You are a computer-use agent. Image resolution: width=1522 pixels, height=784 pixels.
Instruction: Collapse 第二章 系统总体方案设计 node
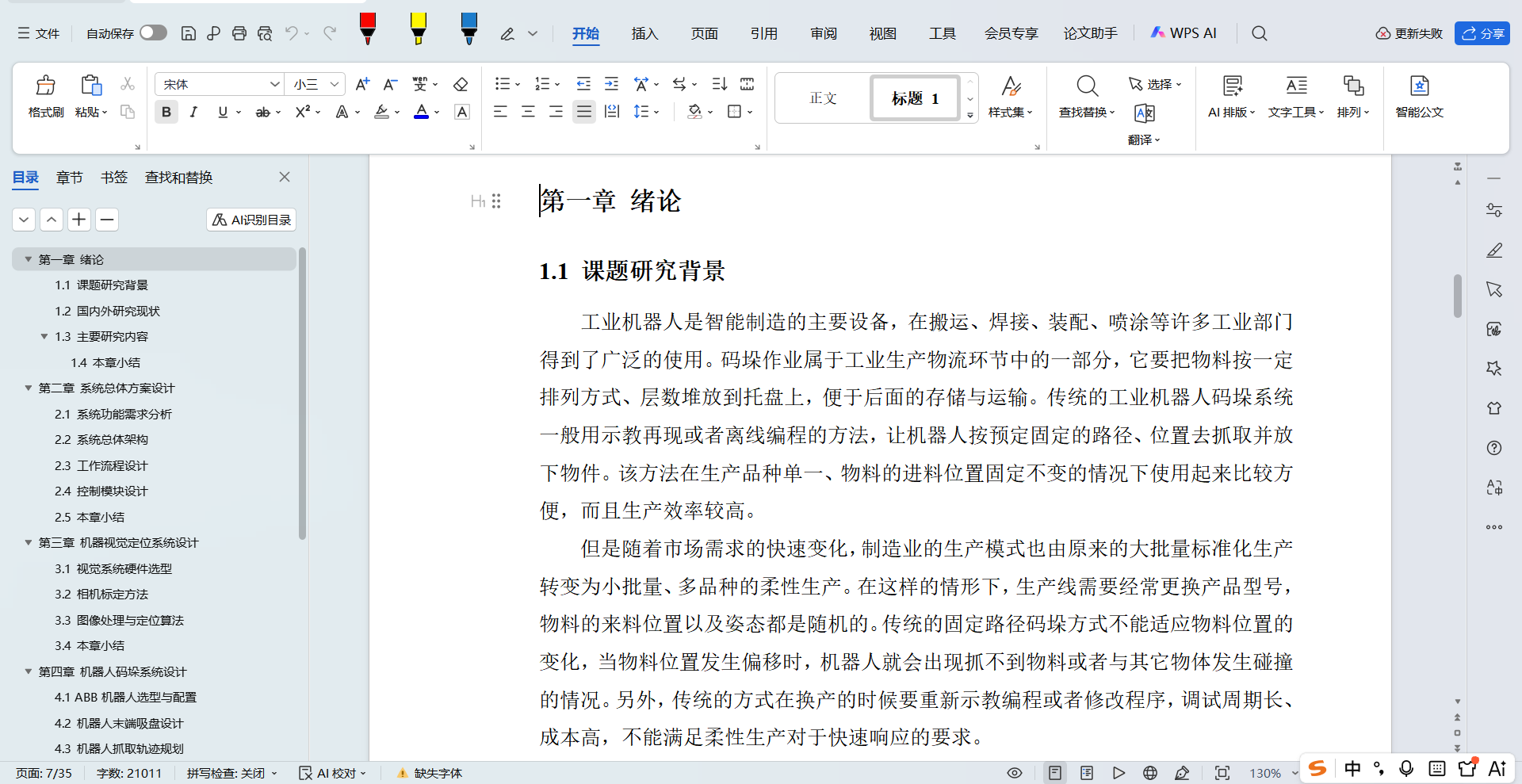tap(29, 388)
